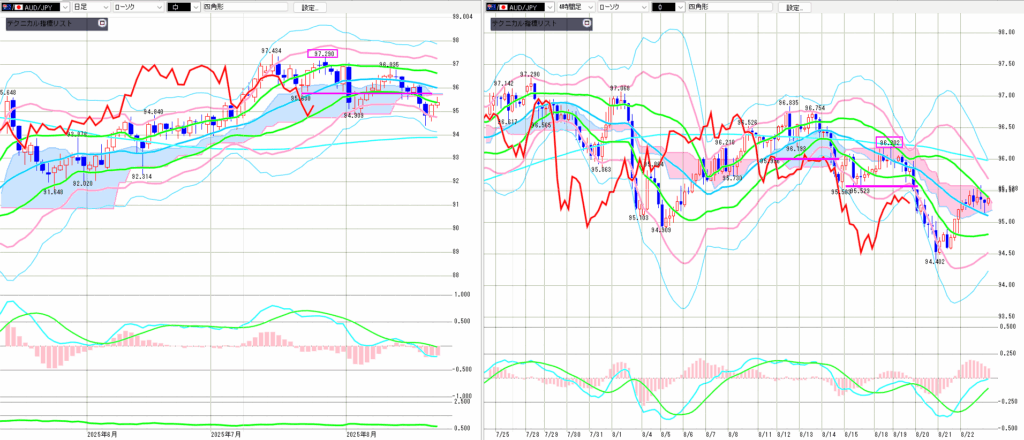Screen dimensions: 1024x440
Task: Click 設定 button in the 4-hour chart toolbar
Action: coord(794,7)
